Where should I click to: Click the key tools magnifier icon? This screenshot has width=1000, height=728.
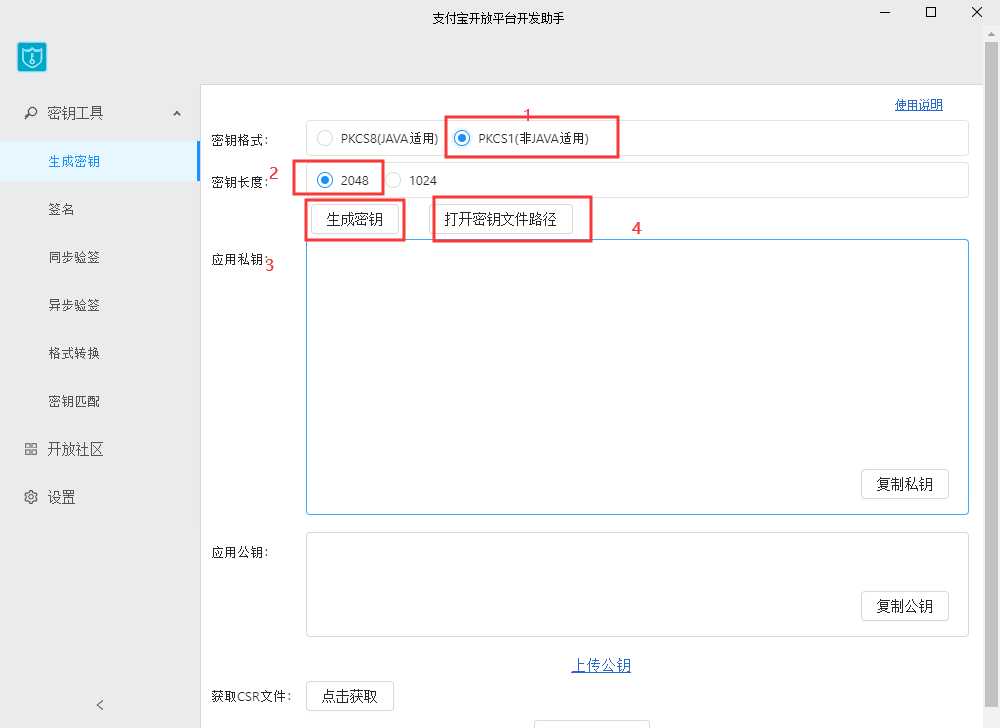click(30, 113)
